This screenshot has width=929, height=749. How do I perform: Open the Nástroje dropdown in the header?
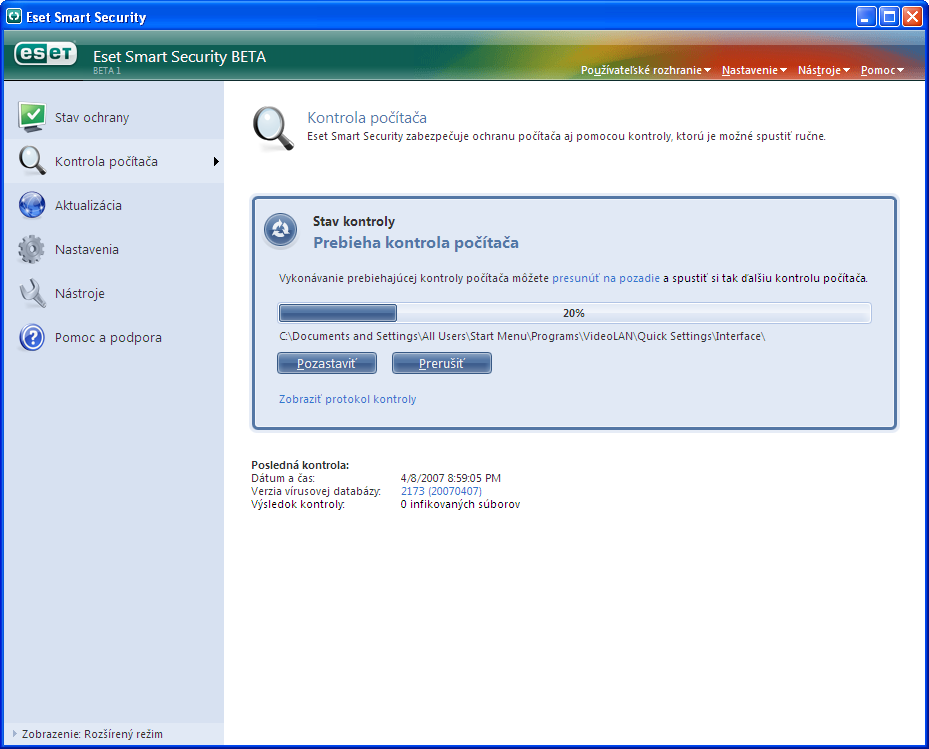pyautogui.click(x=824, y=70)
